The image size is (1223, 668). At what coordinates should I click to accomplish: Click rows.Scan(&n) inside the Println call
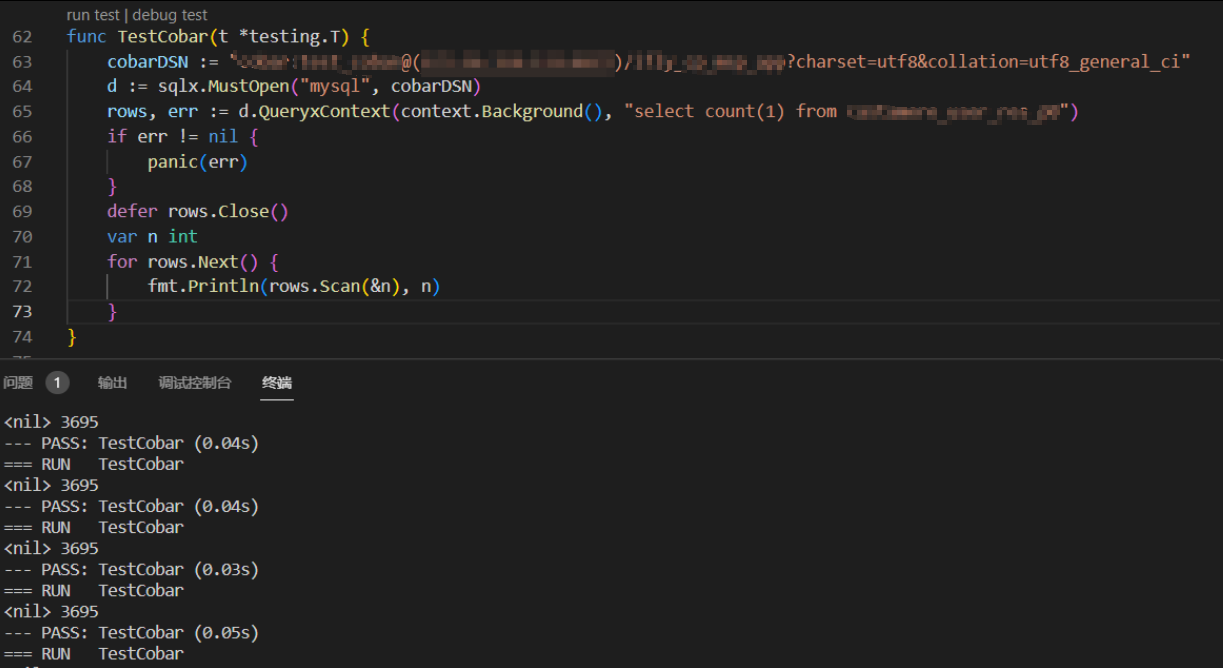point(335,287)
